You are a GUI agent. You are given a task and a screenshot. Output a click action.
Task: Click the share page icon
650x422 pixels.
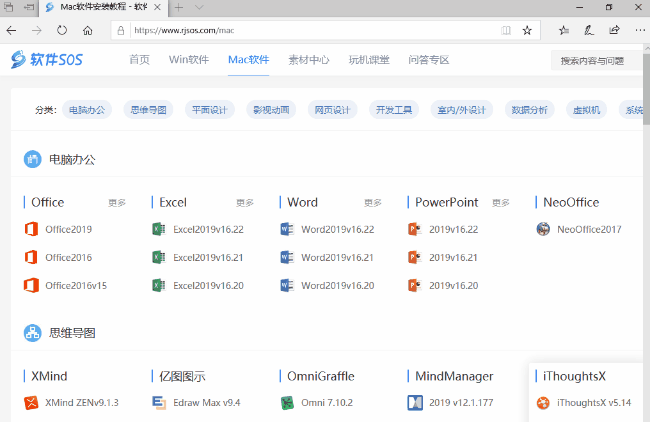coord(614,30)
